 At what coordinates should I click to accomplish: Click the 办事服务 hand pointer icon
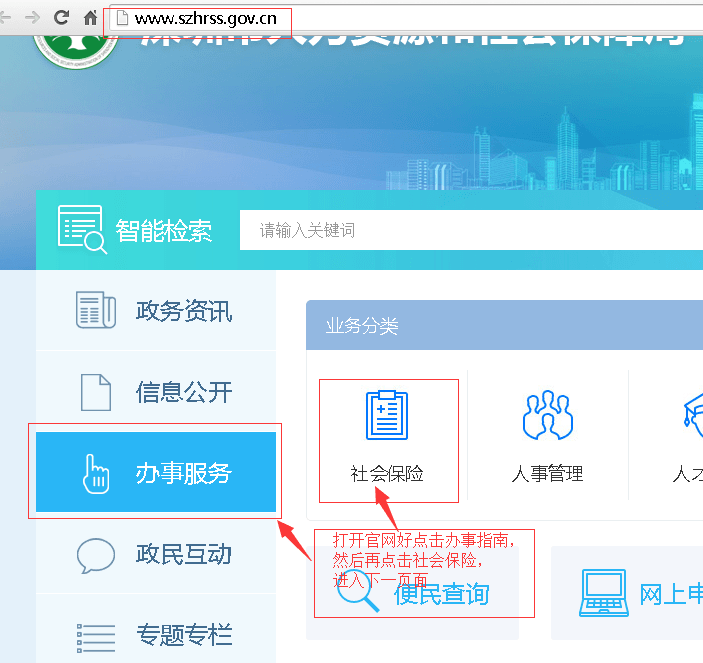point(95,474)
